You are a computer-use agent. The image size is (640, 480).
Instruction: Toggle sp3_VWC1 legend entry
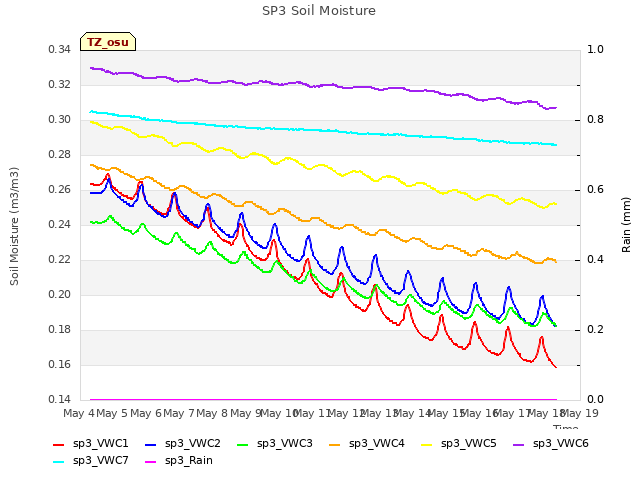(x=91, y=444)
